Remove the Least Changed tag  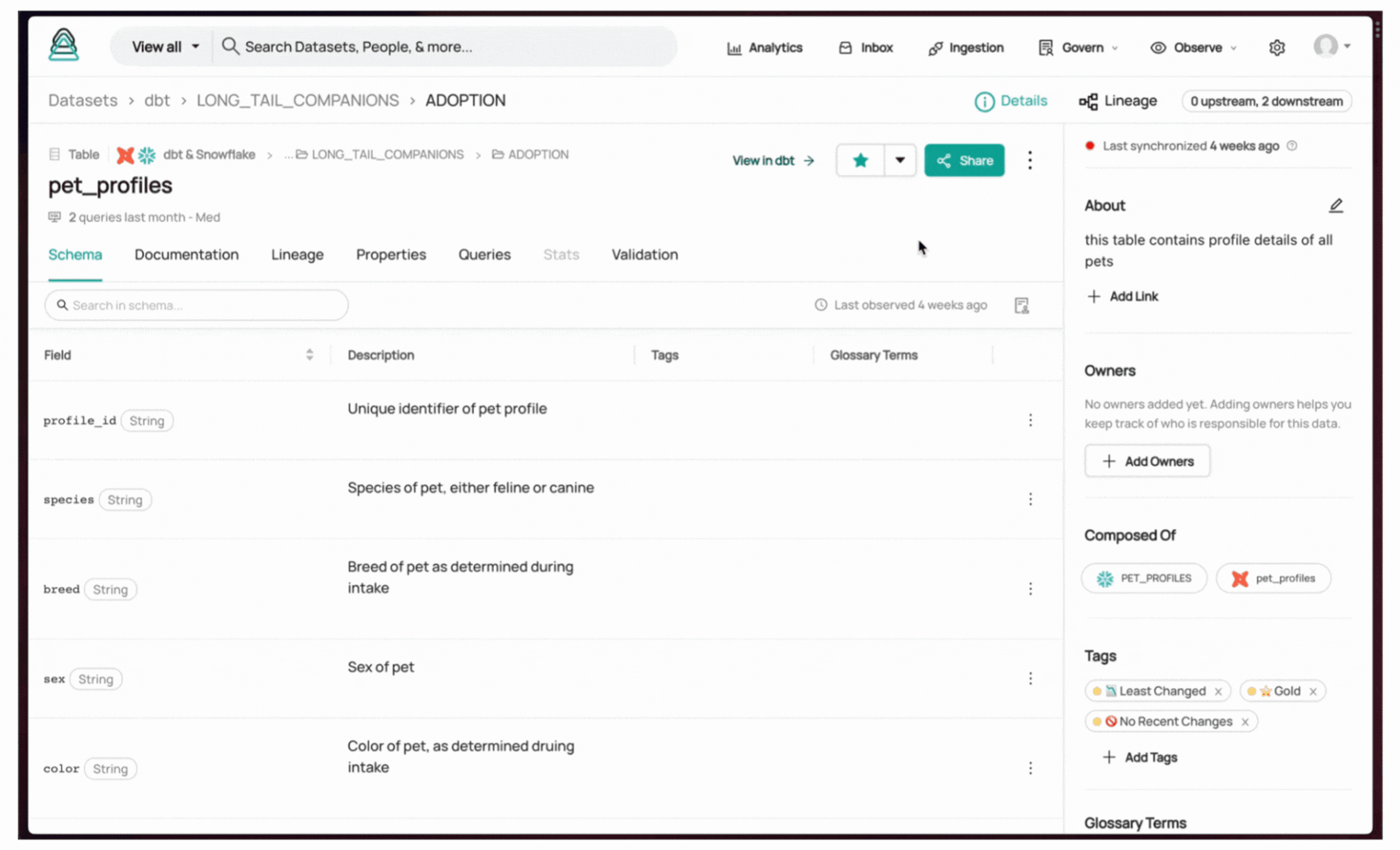click(x=1218, y=691)
